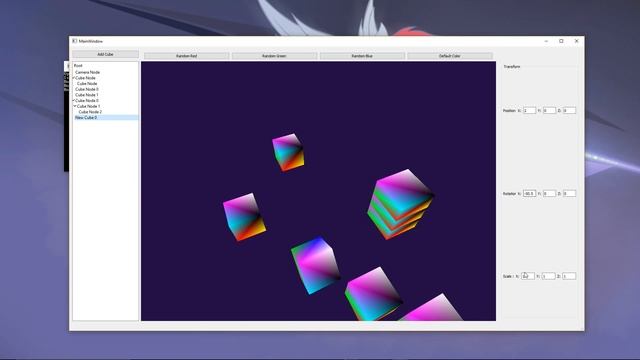The width and height of the screenshot is (640, 360).
Task: Close the MainWindow window
Action: coord(576,41)
